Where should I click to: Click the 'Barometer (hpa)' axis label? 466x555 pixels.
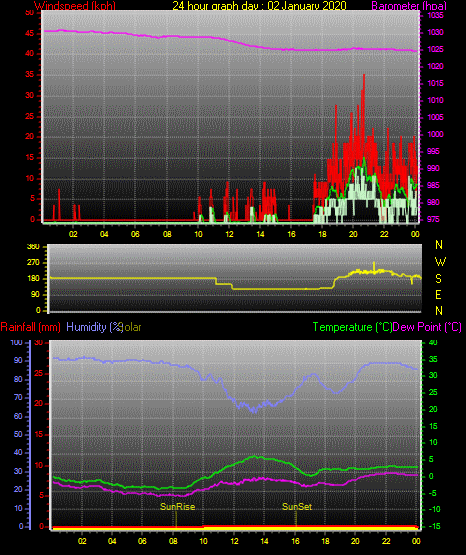[x=409, y=6]
